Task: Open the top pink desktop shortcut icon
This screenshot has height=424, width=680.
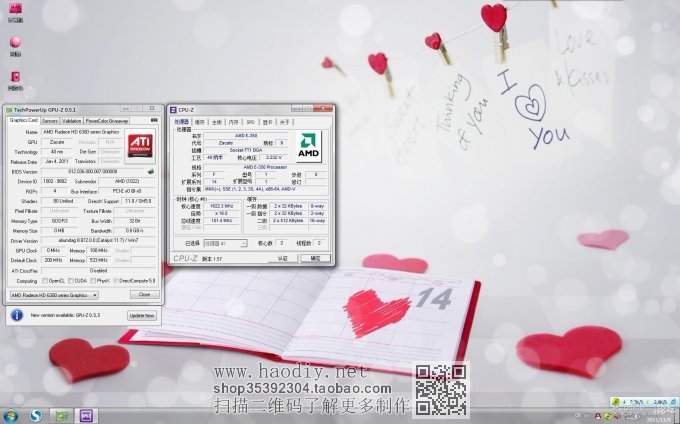Action: (15, 8)
